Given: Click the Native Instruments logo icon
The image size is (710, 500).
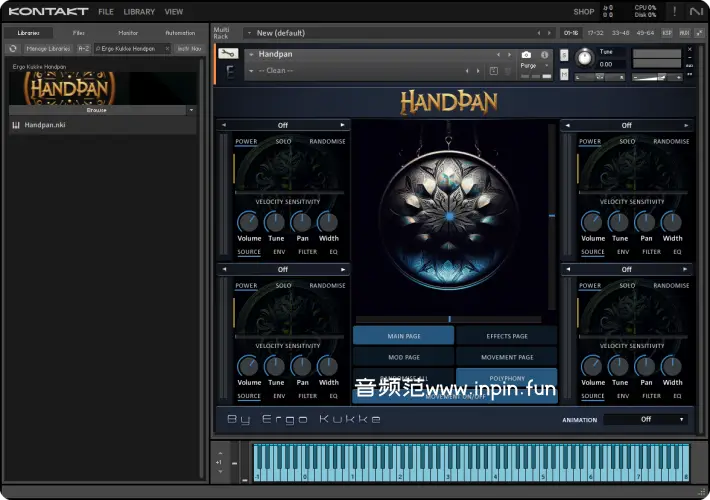Looking at the screenshot, I should click(x=697, y=12).
